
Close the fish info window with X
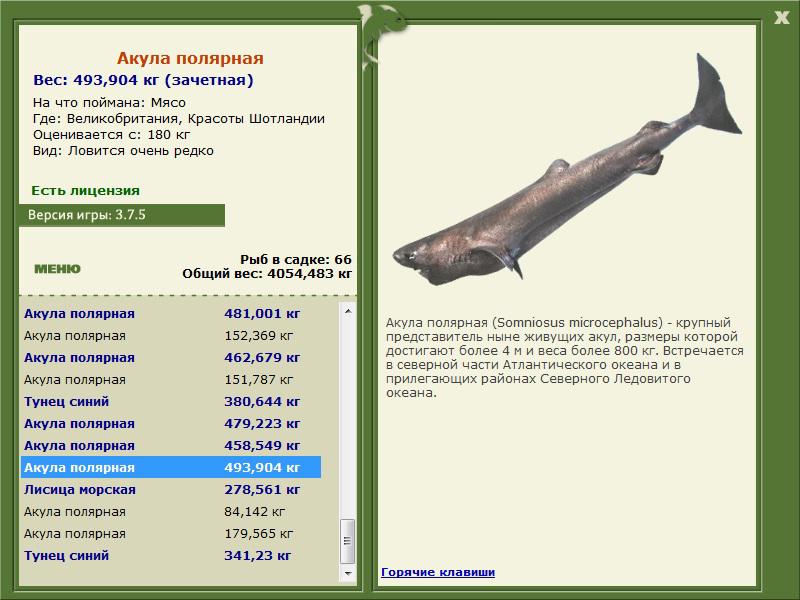pyautogui.click(x=781, y=18)
